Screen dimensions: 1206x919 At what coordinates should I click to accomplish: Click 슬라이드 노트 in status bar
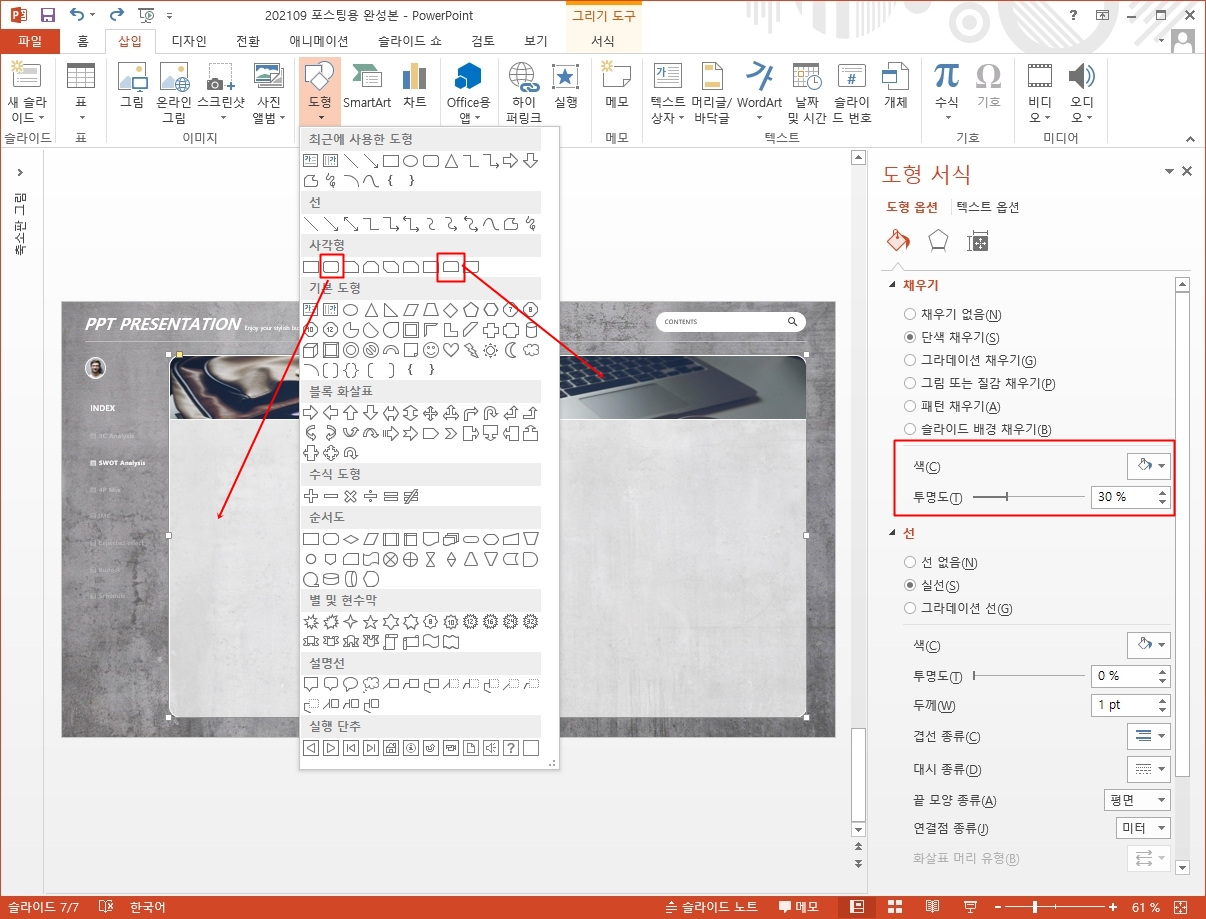pyautogui.click(x=711, y=907)
